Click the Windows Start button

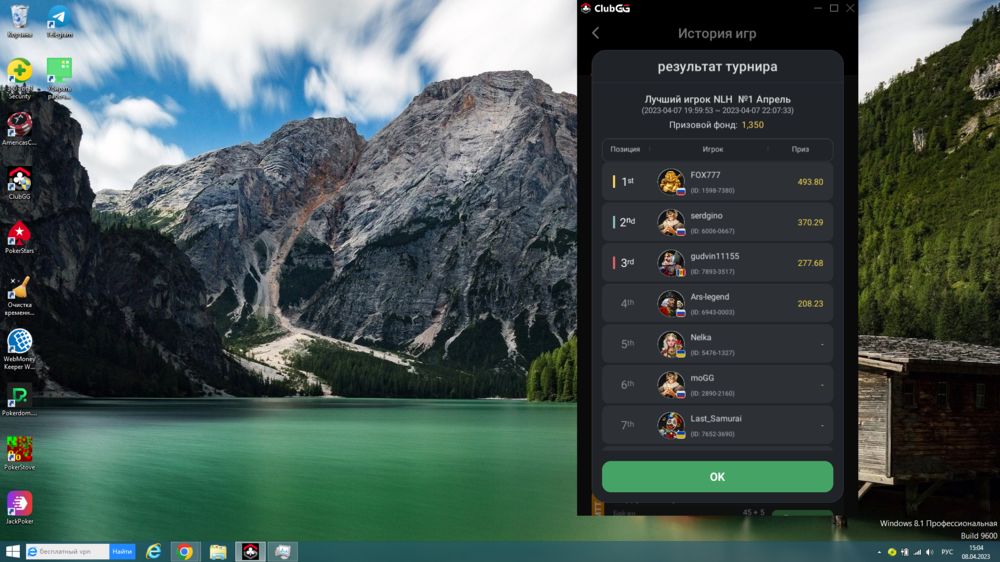(x=13, y=551)
